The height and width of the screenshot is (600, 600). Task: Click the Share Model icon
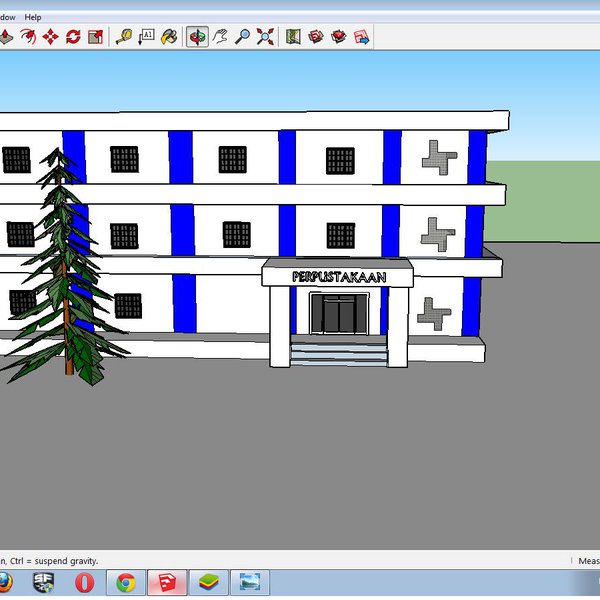(339, 37)
